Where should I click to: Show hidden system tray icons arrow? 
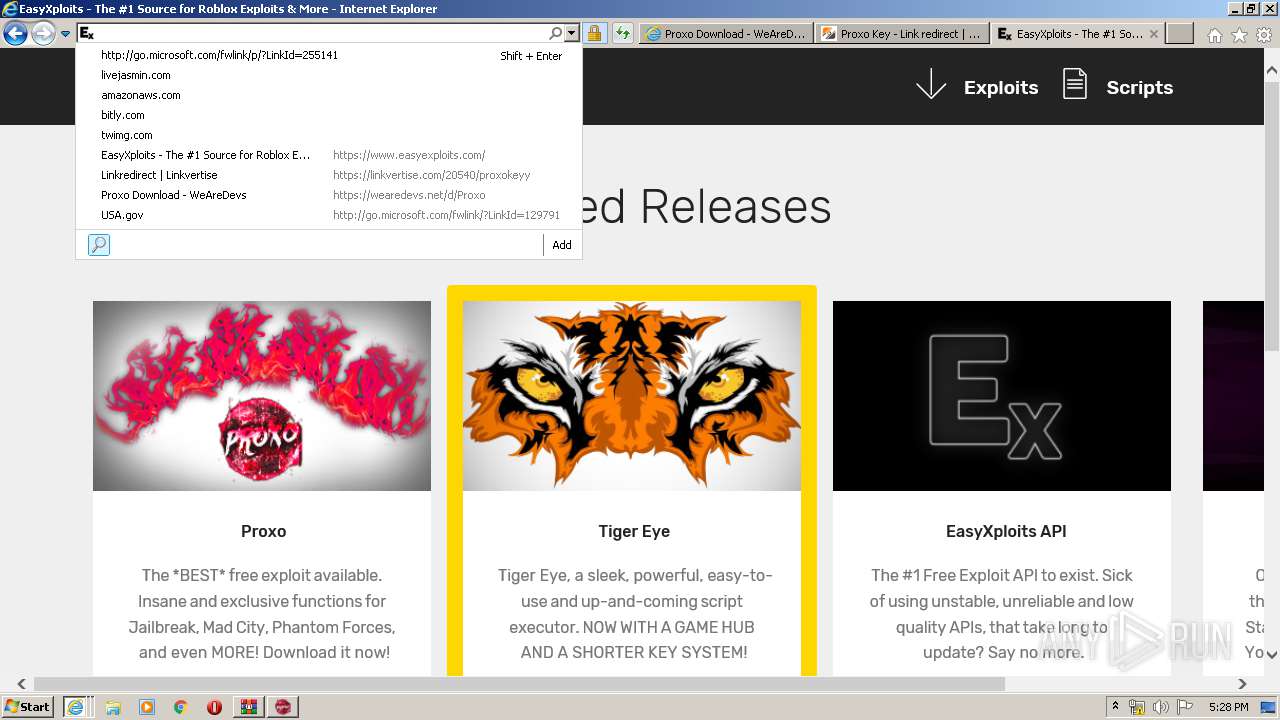(1116, 707)
